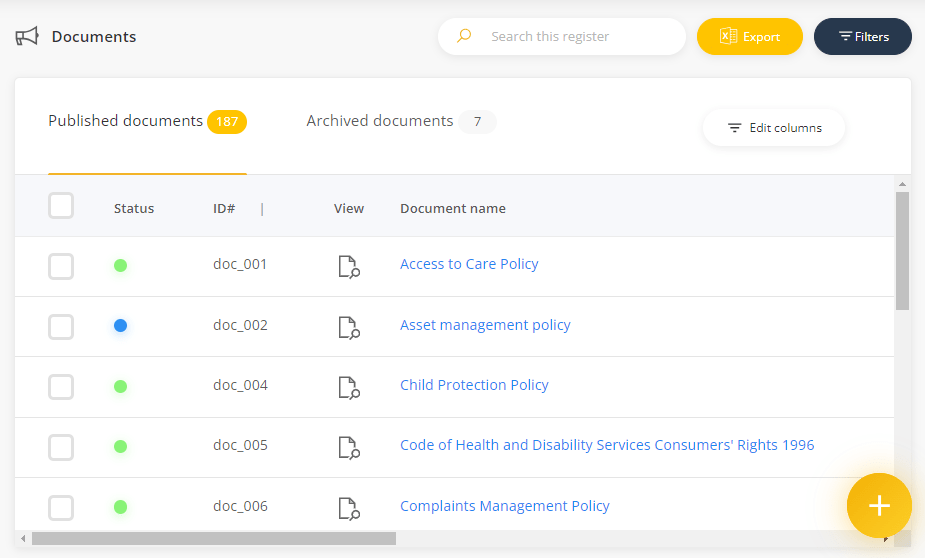The image size is (925, 558).
Task: Click the ID# column resize divider
Action: 262,209
